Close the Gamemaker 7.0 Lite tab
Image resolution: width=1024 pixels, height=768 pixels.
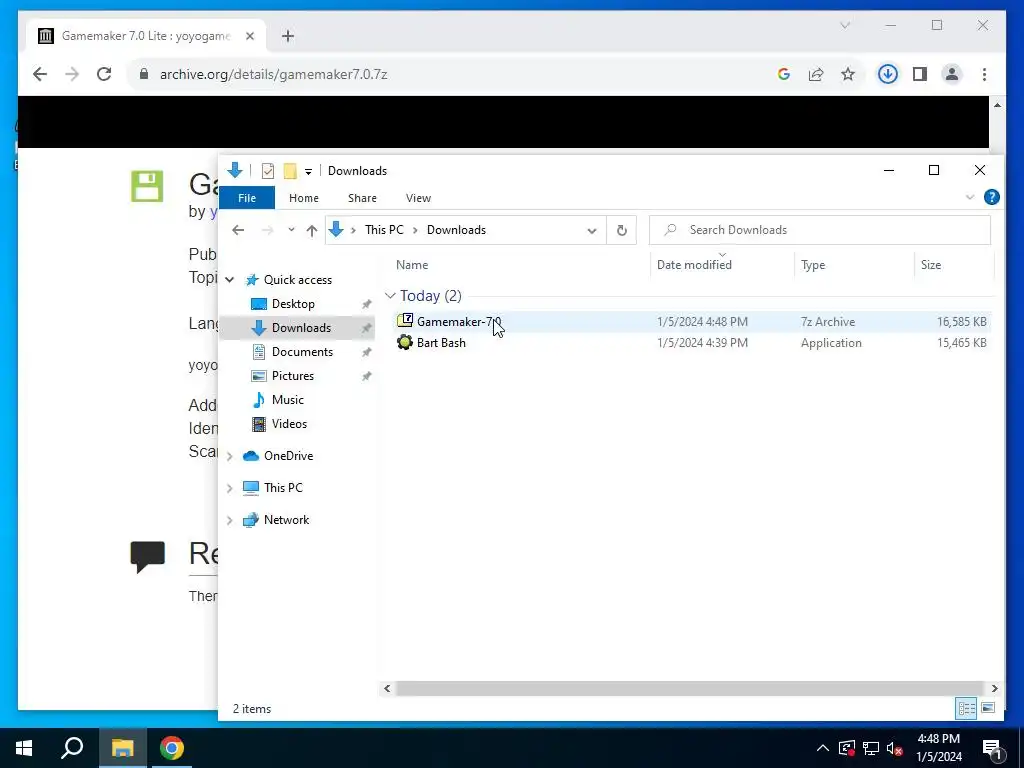(249, 37)
